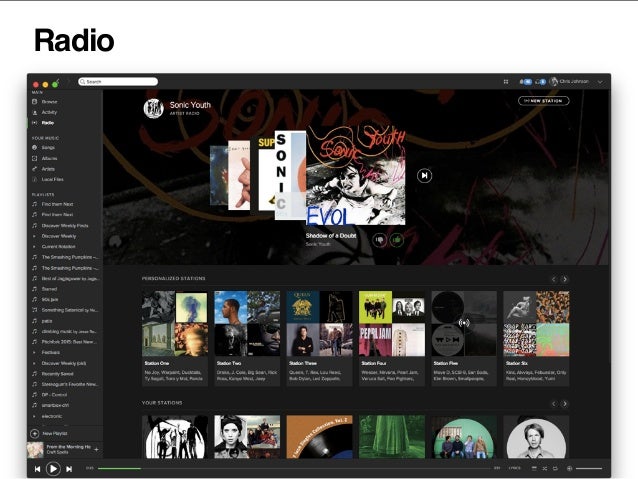Viewport: 638px width, 479px height.
Task: Adjust the volume slider
Action: click(589, 468)
